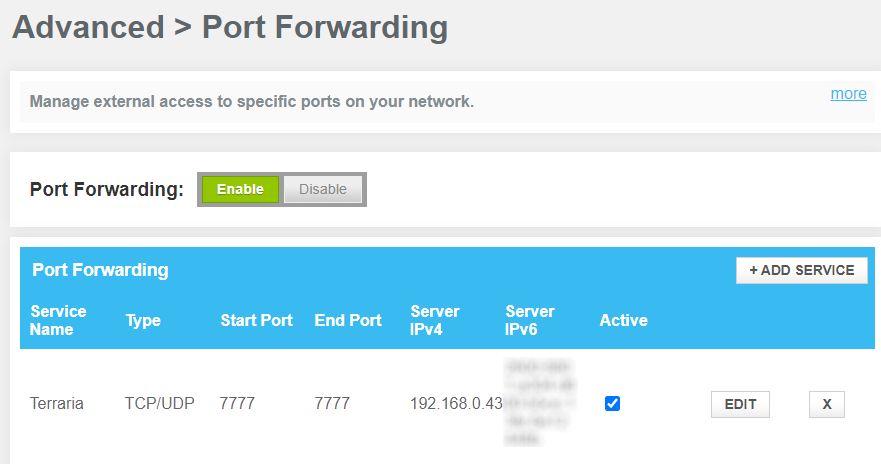Click the + ADD SERVICE button
The width and height of the screenshot is (881, 464).
[801, 270]
